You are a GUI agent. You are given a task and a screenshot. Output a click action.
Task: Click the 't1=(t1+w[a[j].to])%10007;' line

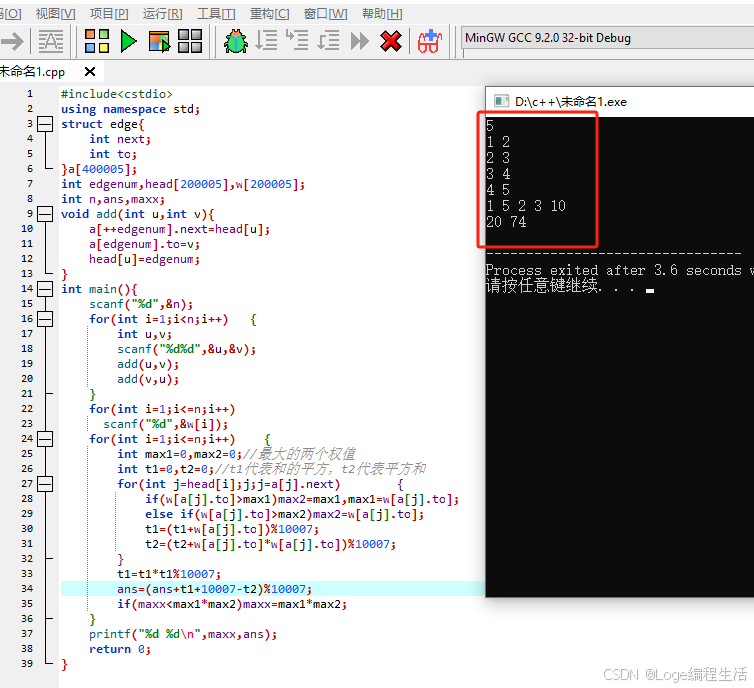point(232,529)
